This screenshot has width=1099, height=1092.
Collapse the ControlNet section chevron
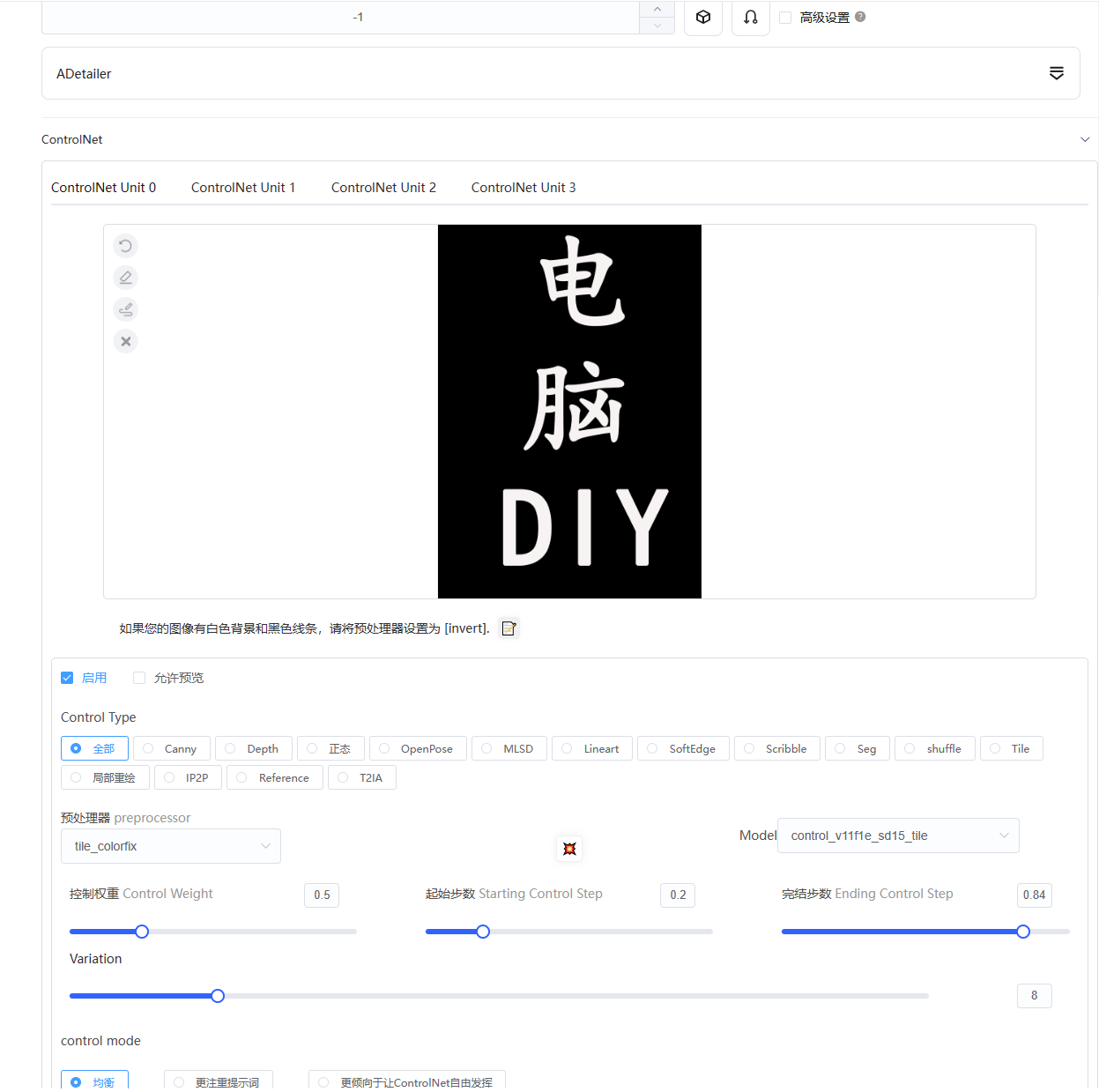tap(1085, 139)
